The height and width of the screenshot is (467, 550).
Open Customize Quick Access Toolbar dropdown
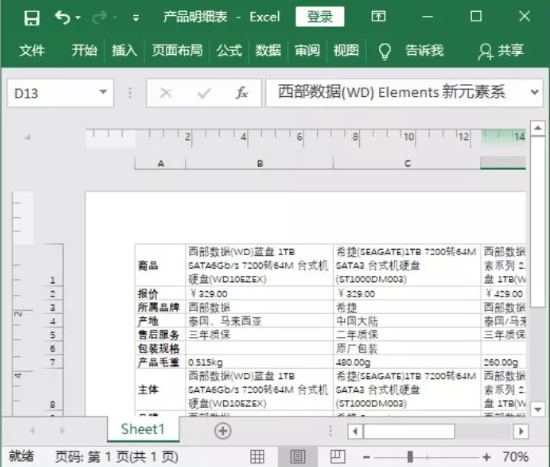(x=136, y=18)
